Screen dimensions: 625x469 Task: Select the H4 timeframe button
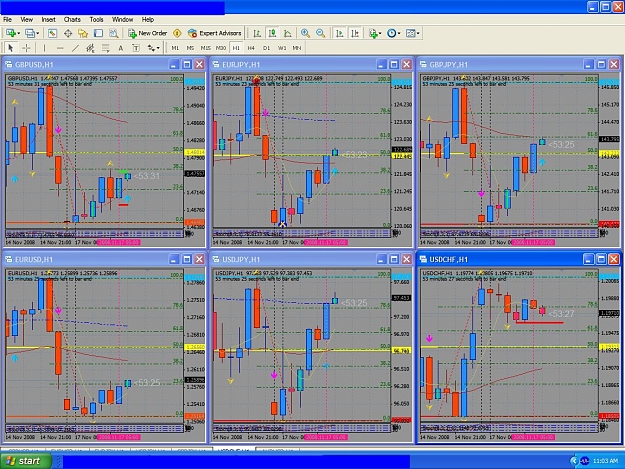point(251,48)
